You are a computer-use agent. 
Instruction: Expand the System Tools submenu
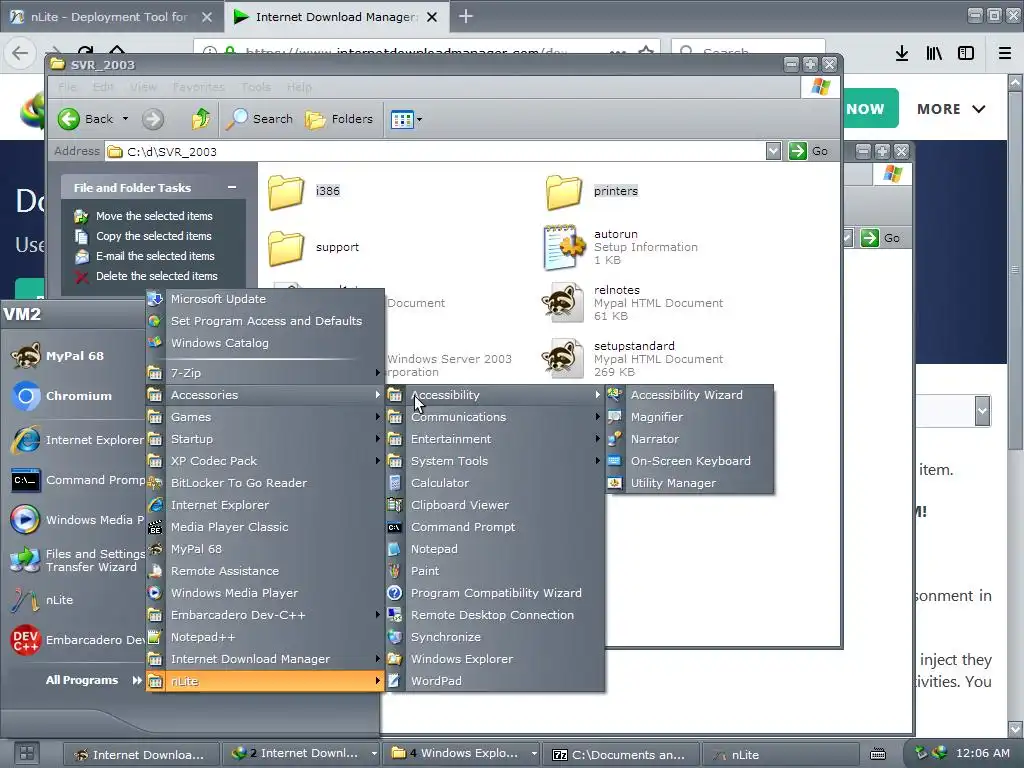(494, 461)
